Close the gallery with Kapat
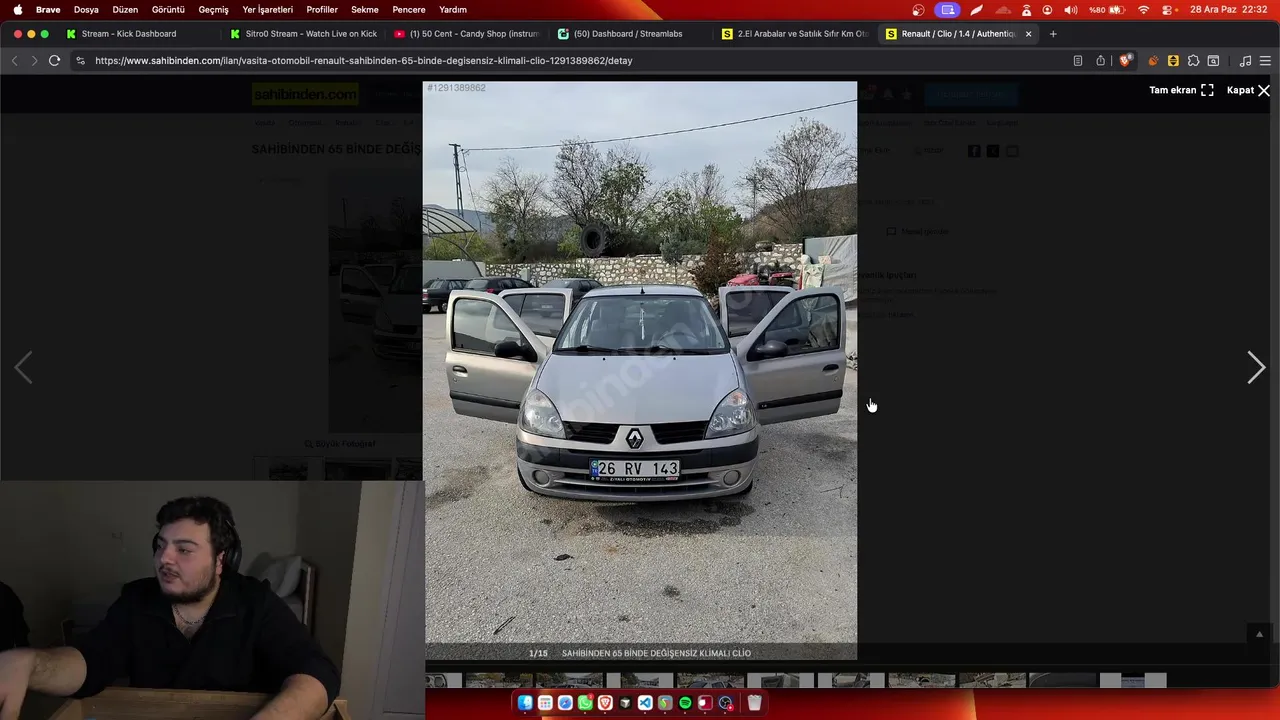Image resolution: width=1280 pixels, height=720 pixels. (1248, 90)
